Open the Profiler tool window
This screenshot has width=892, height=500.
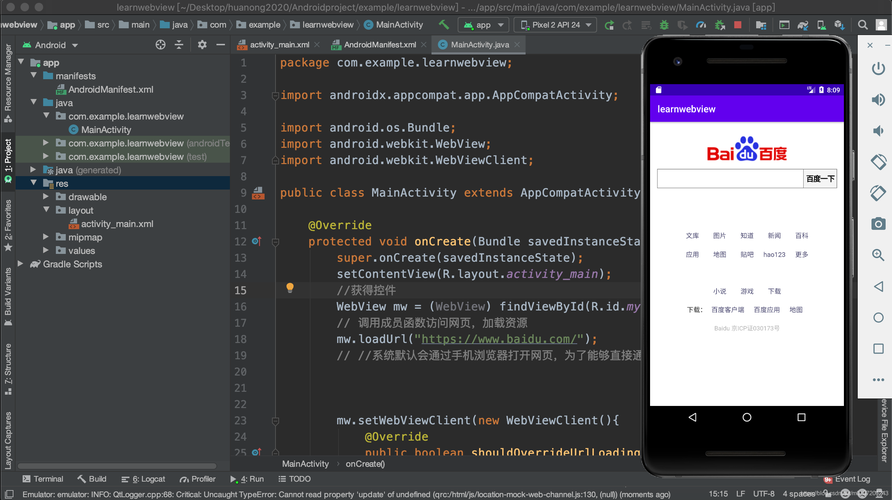pyautogui.click(x=197, y=479)
